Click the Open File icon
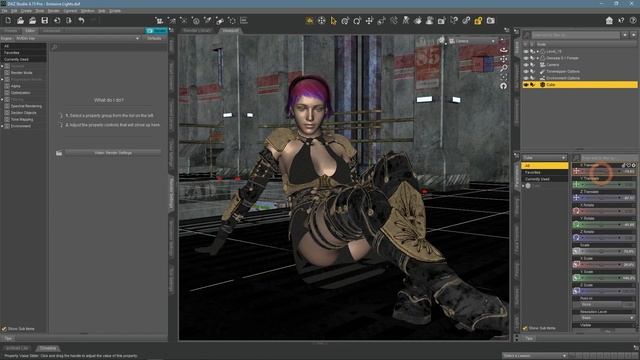 pyautogui.click(x=20, y=20)
